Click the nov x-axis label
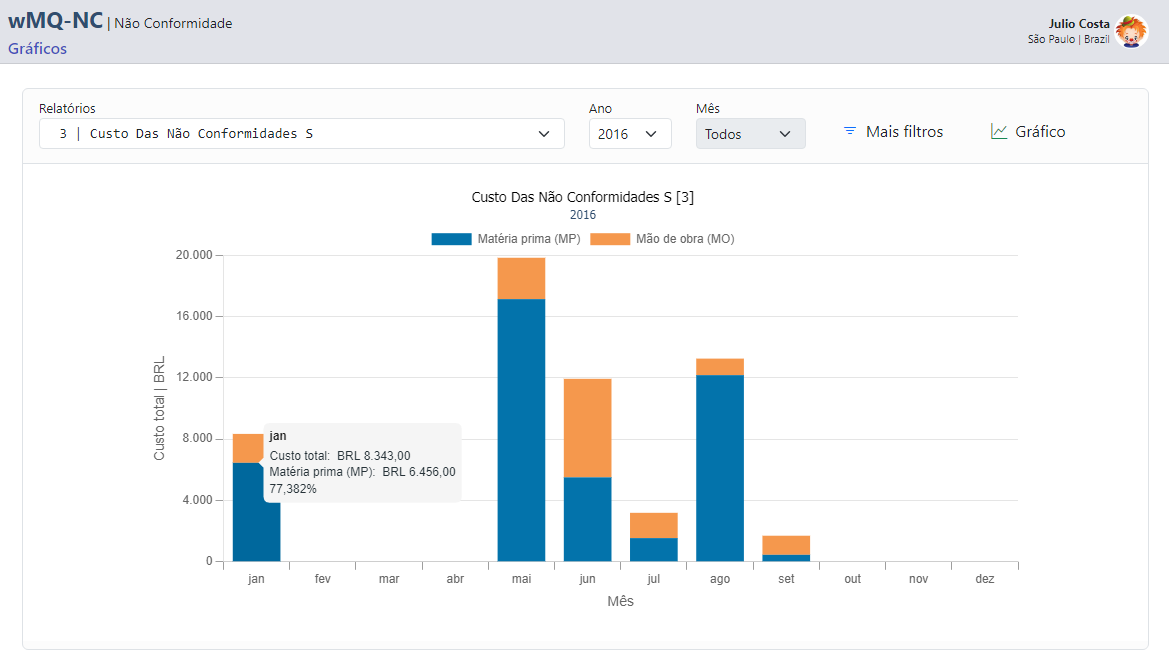The image size is (1169, 670). 918,578
